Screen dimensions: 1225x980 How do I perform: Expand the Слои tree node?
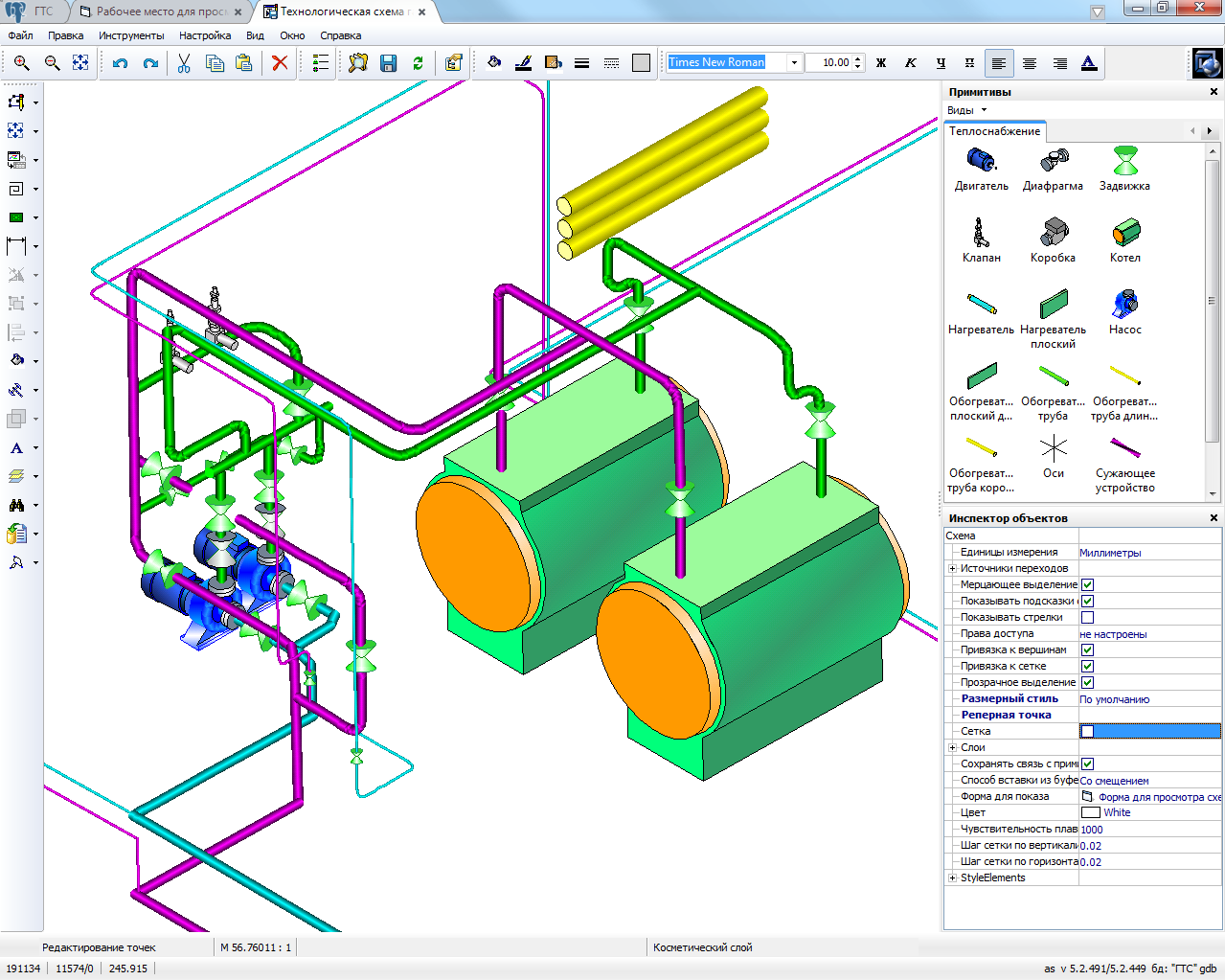(x=952, y=747)
